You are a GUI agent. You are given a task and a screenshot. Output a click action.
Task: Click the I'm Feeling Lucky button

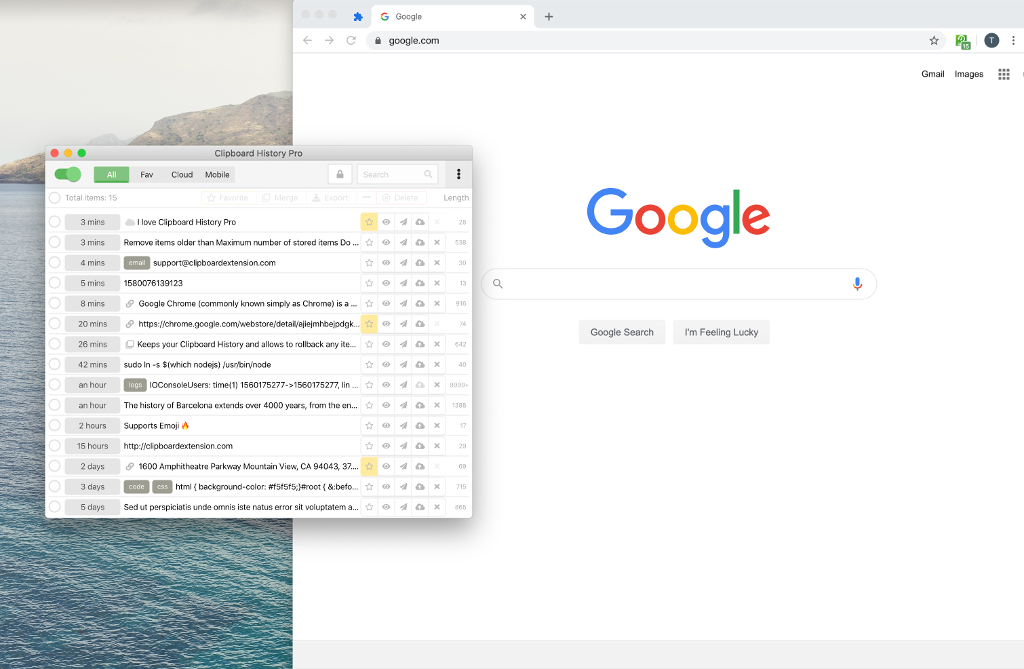click(721, 332)
